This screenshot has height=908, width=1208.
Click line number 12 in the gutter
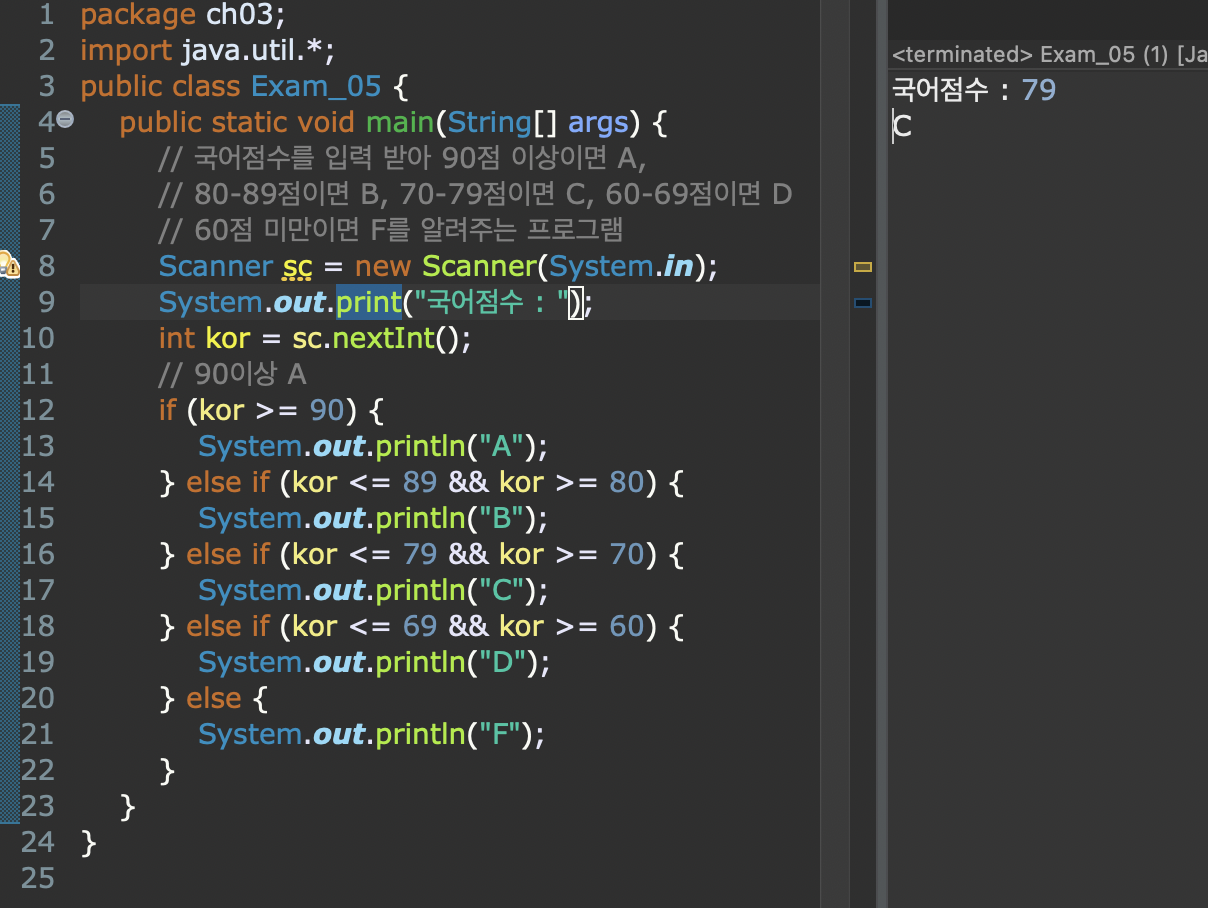(x=37, y=410)
